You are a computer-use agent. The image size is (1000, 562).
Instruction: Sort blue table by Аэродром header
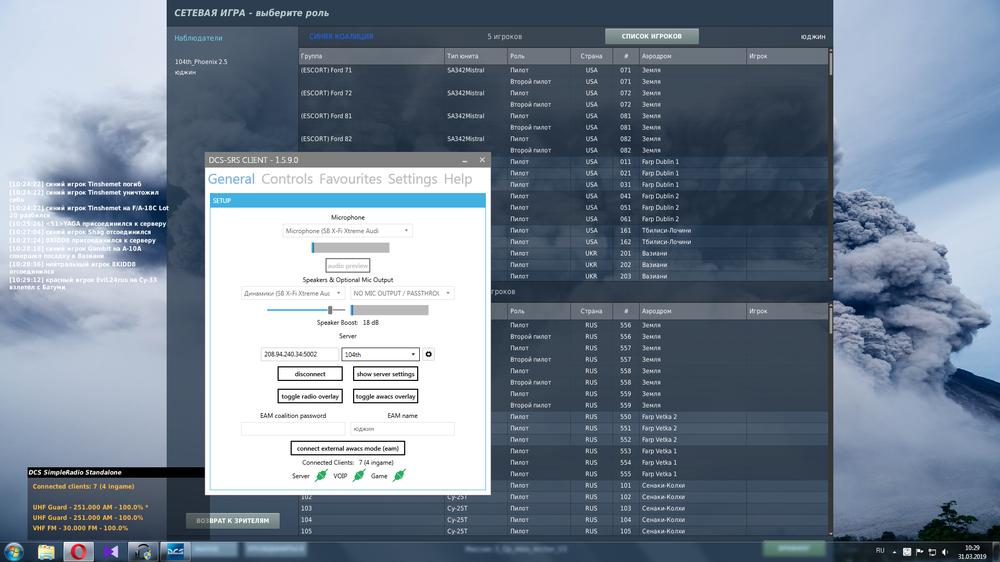692,56
